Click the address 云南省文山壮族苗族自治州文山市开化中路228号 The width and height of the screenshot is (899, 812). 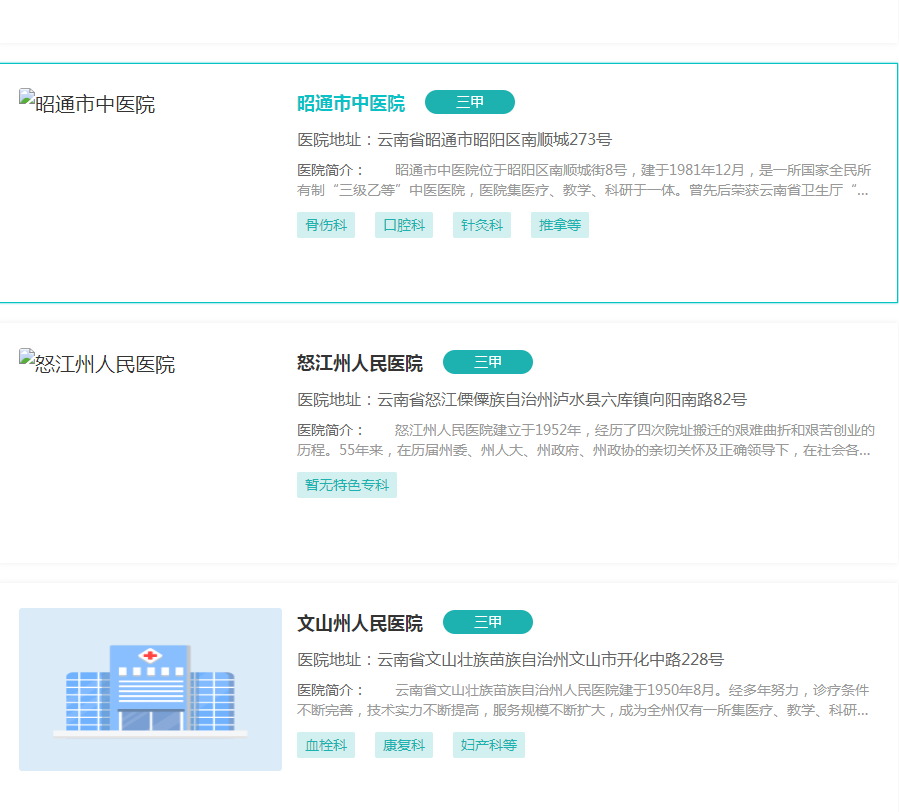(x=550, y=659)
